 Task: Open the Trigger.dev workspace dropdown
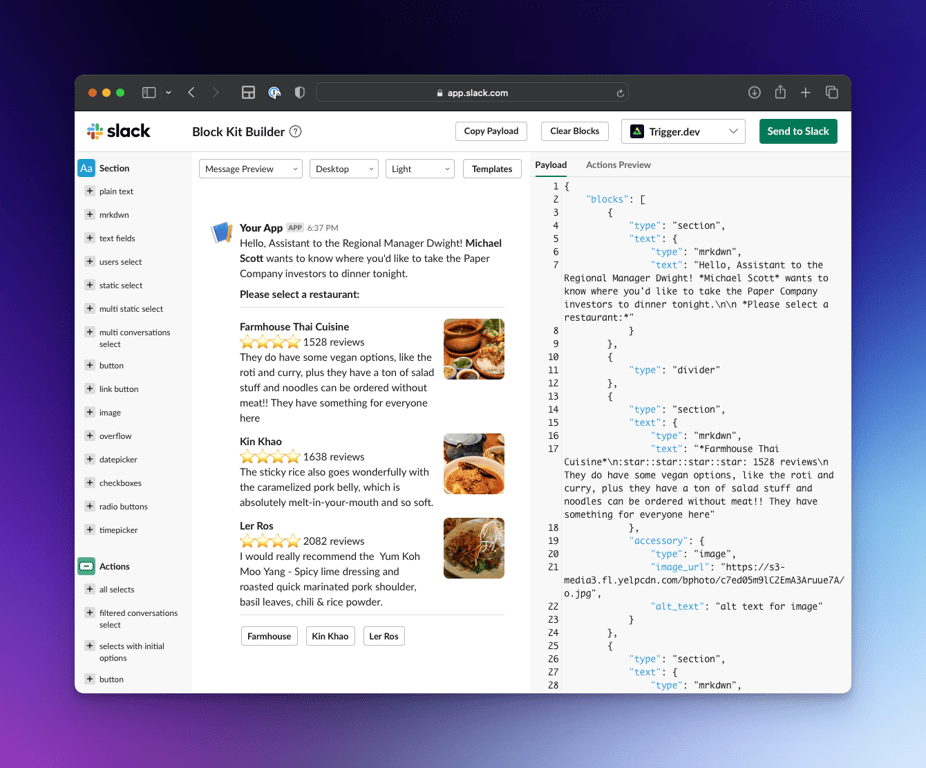[683, 131]
